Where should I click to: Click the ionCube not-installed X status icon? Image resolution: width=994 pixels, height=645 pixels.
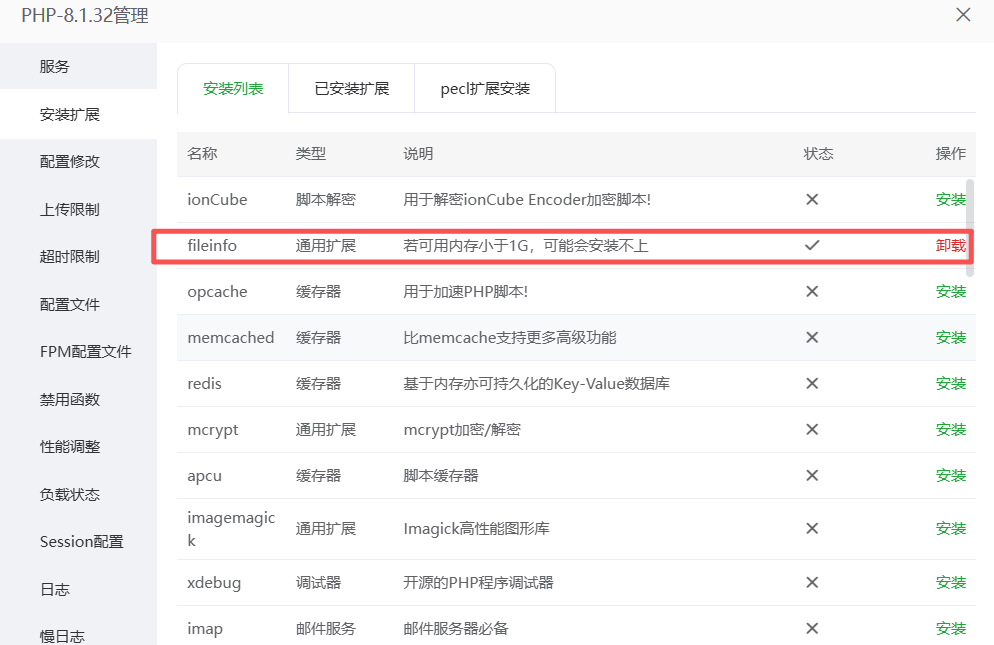pos(812,199)
